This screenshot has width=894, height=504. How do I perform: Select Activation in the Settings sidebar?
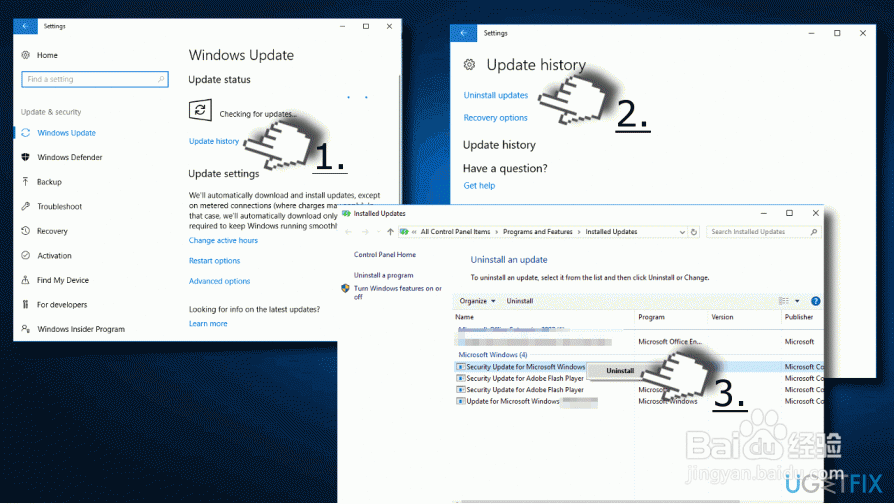(54, 255)
